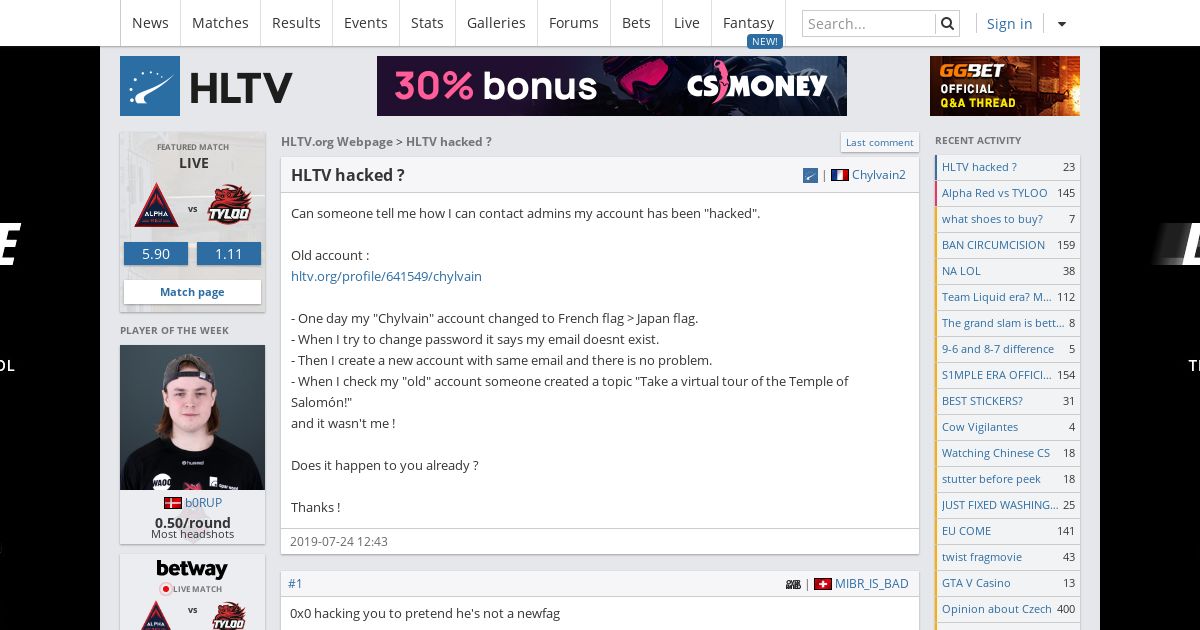Open the CS.MONEY 30% bonus banner
The width and height of the screenshot is (1200, 630).
coord(612,86)
